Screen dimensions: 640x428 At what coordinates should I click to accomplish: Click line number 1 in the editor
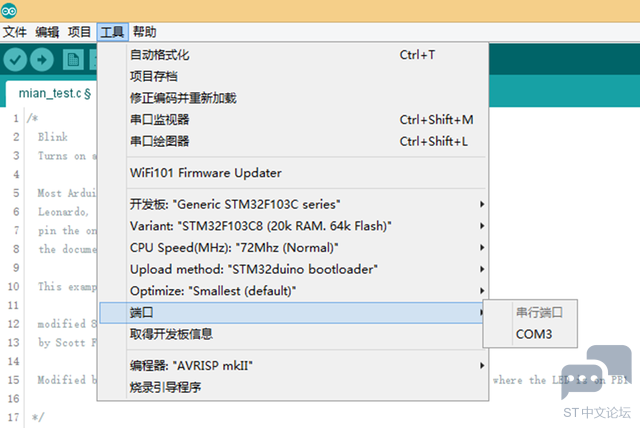pos(16,118)
